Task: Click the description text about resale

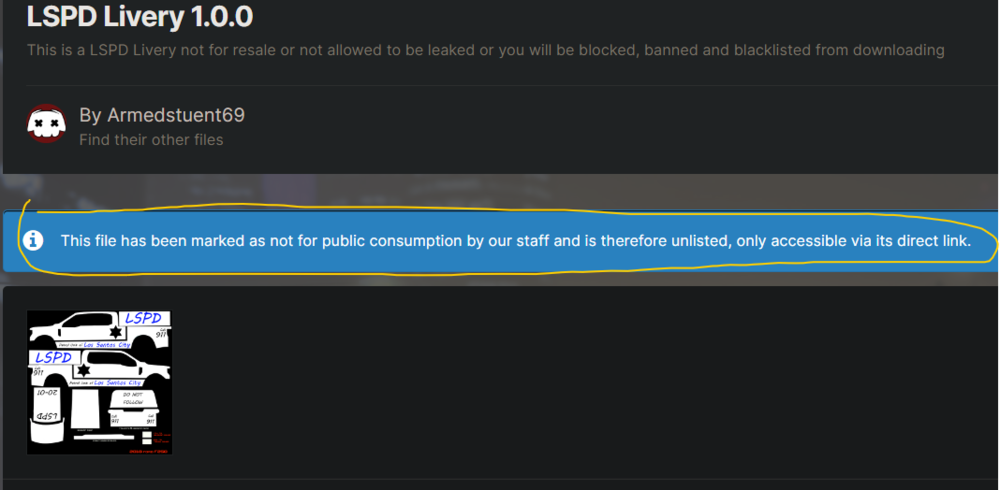Action: pos(485,49)
